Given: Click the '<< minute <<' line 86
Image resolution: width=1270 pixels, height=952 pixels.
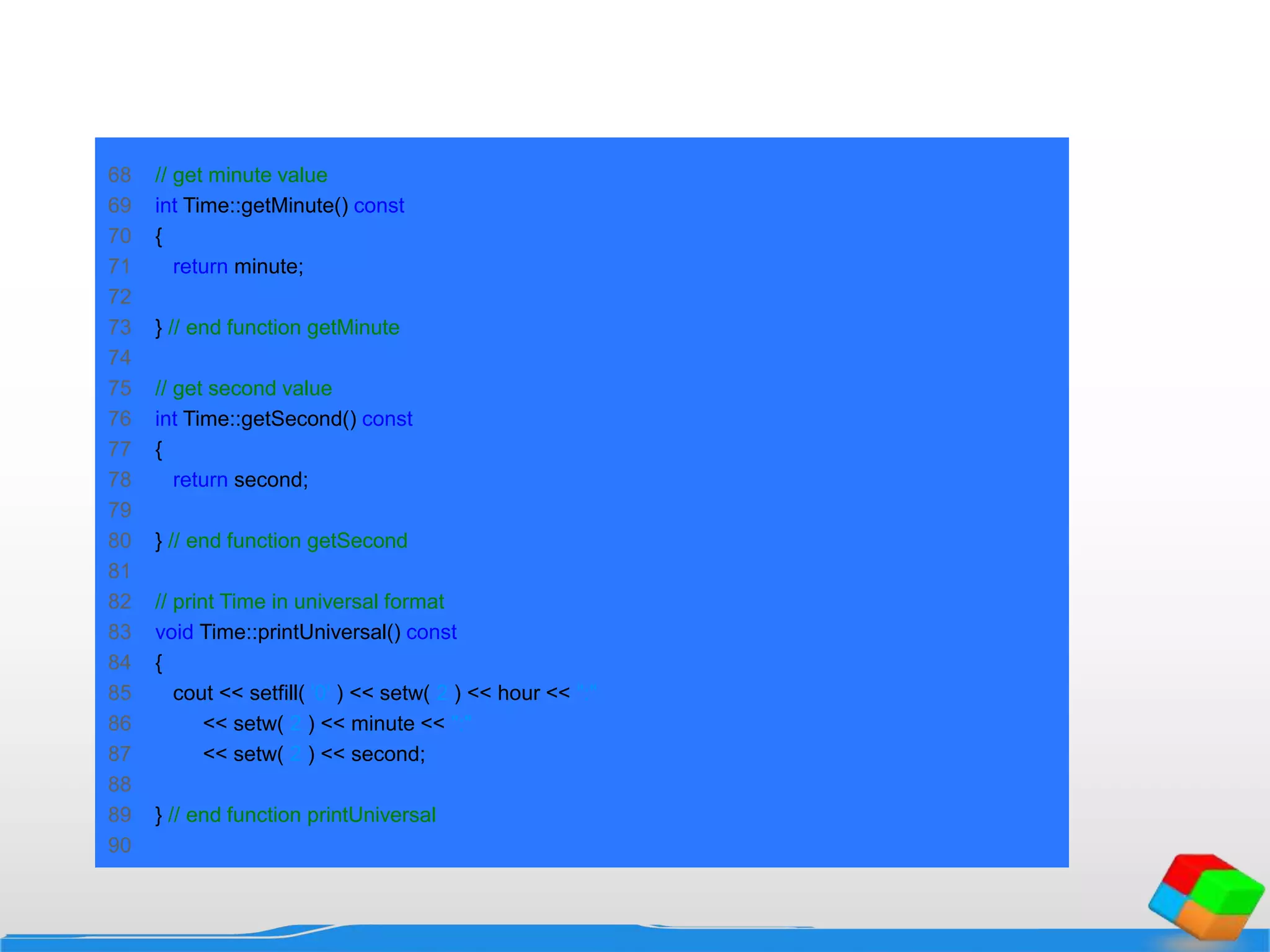Looking at the screenshot, I should point(337,723).
